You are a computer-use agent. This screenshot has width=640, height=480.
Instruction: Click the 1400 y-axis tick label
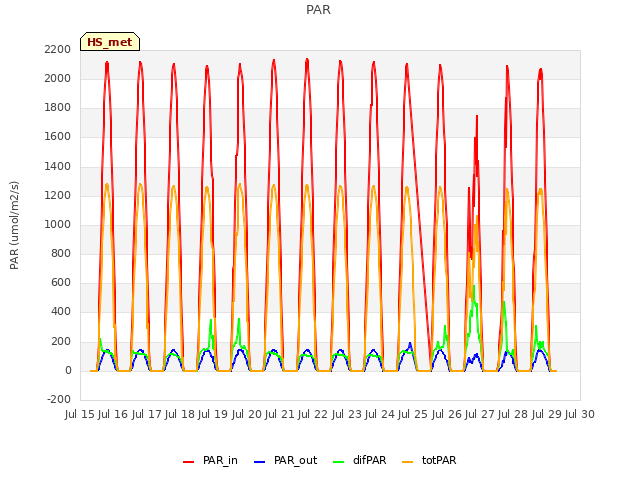pos(58,166)
